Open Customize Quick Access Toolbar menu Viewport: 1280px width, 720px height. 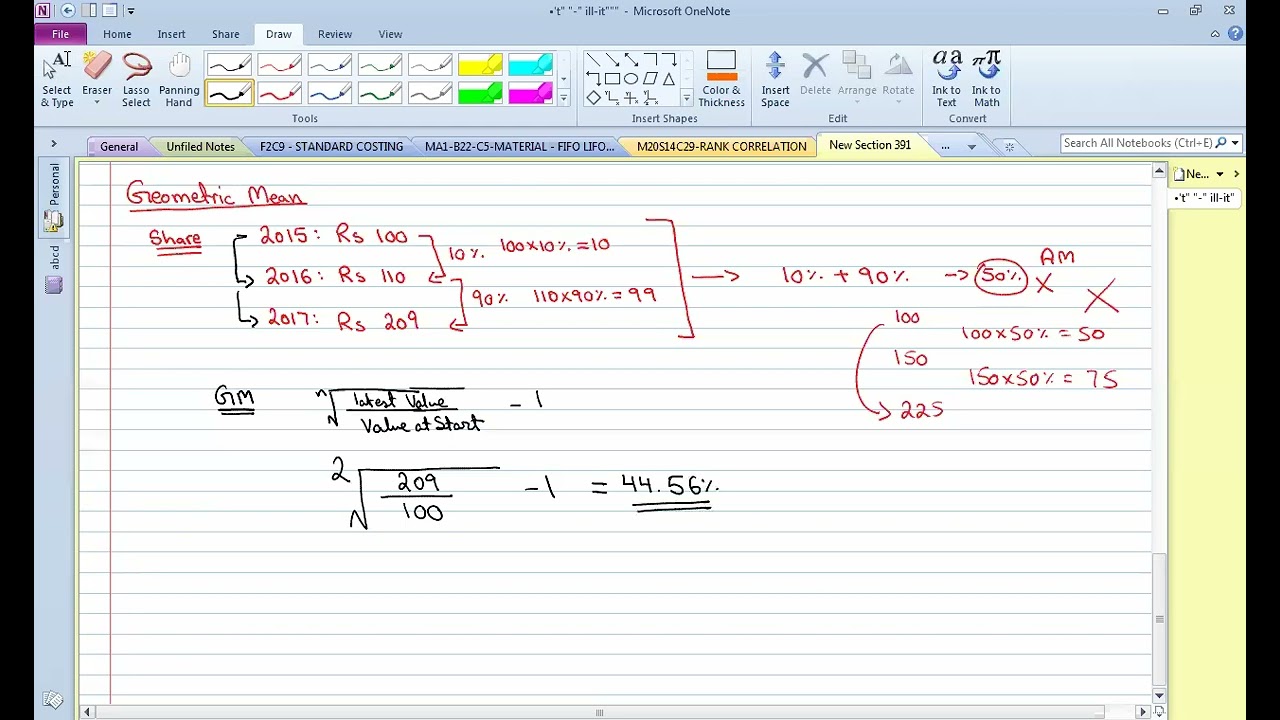131,11
